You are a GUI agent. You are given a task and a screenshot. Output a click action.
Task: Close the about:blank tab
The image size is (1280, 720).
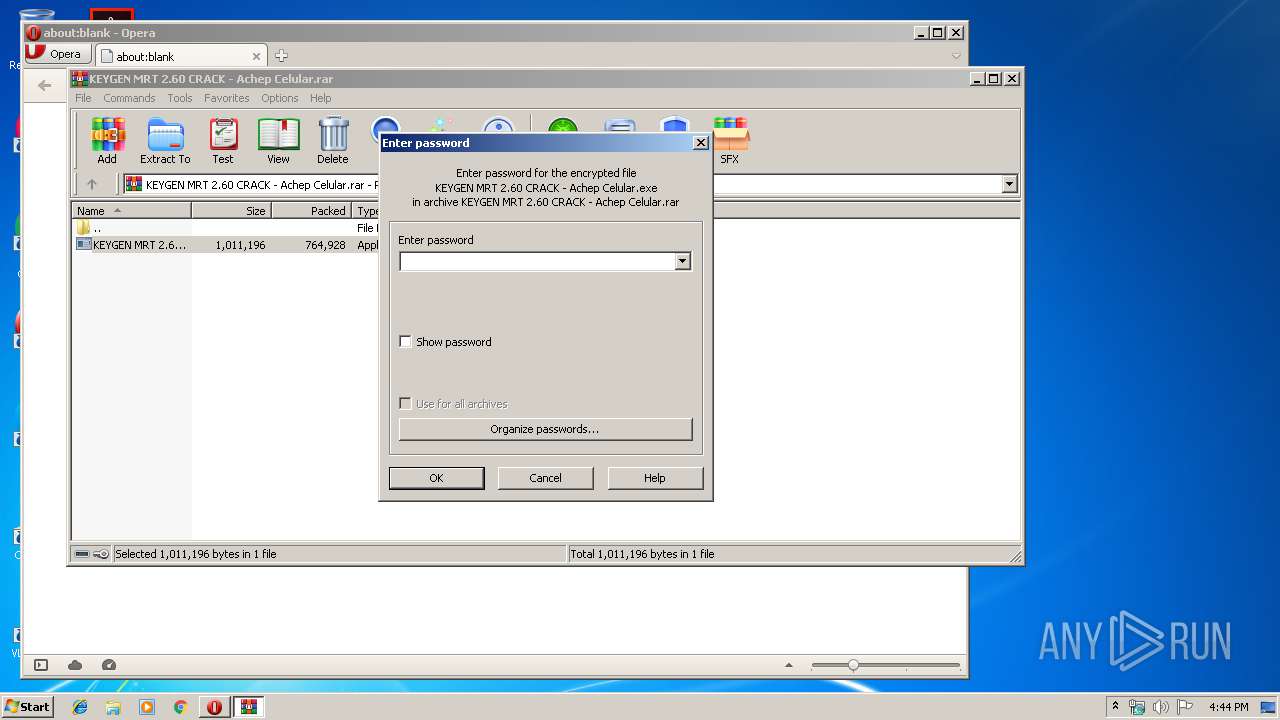coord(257,56)
